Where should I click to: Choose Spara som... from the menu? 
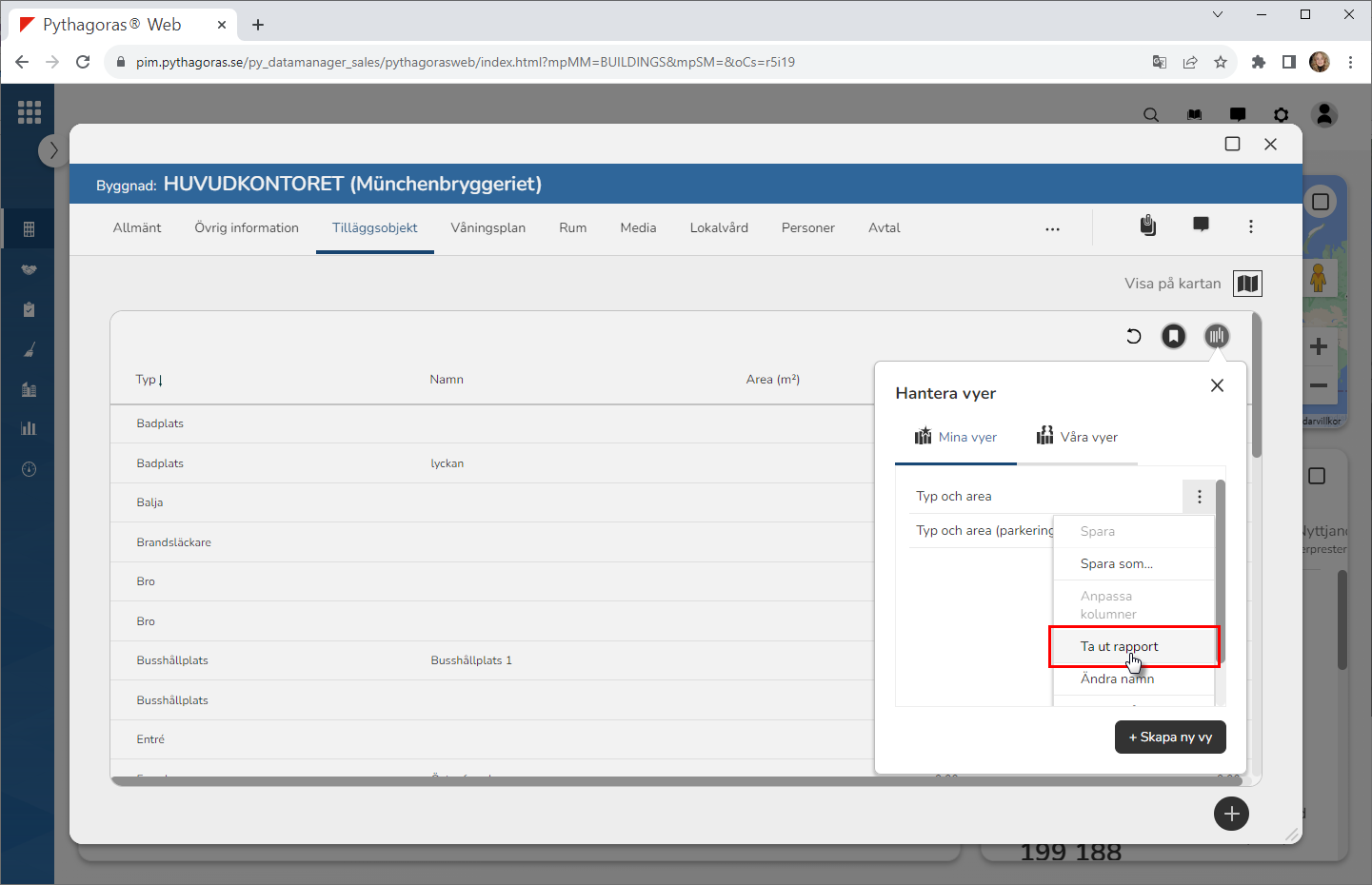[1116, 564]
